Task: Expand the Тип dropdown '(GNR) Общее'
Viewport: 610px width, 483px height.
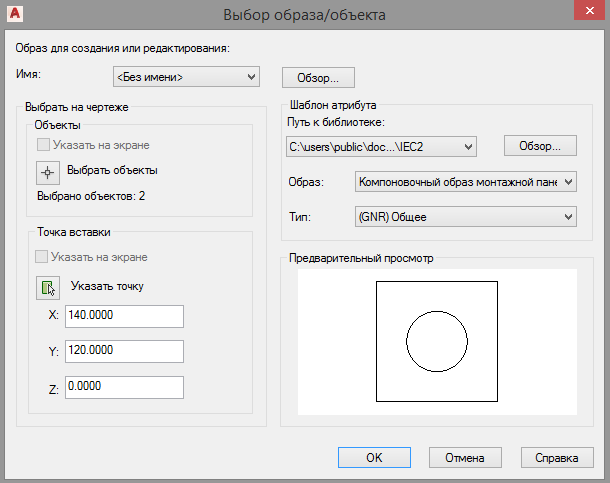Action: (466, 217)
